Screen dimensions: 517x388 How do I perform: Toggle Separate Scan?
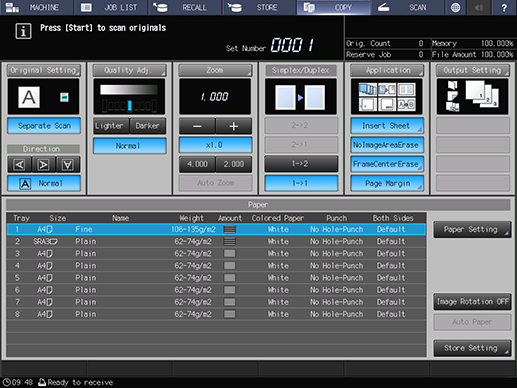pos(44,126)
